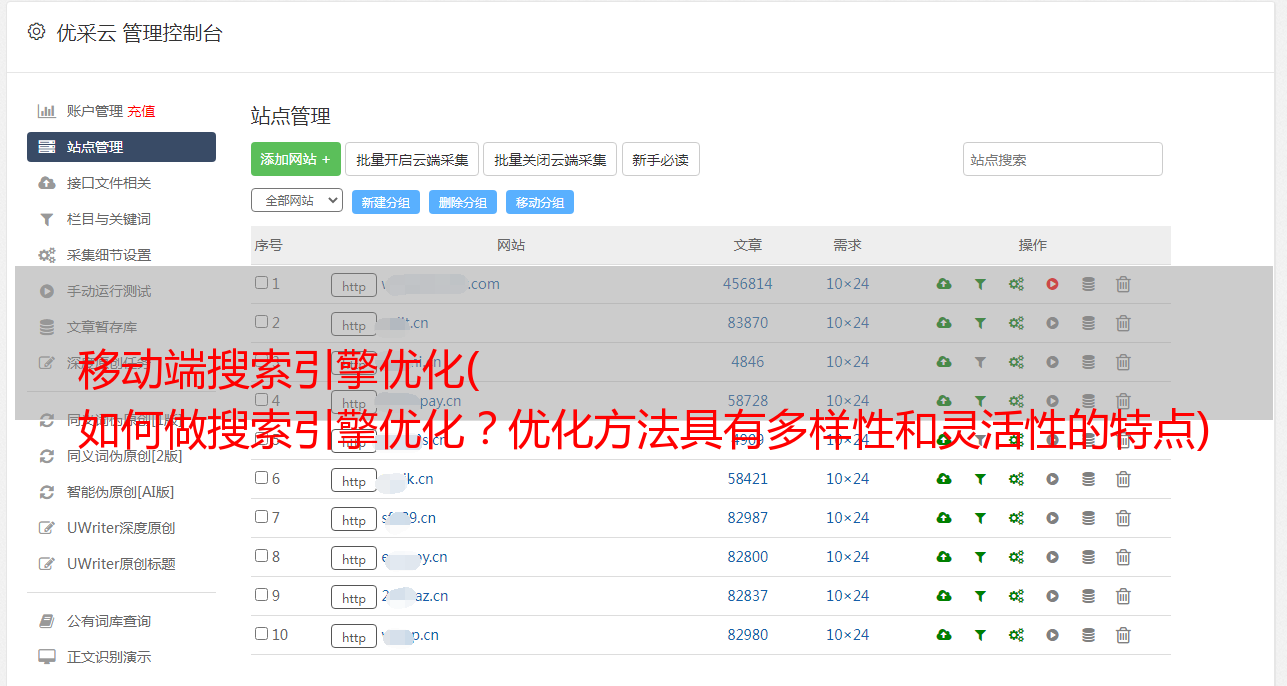Image resolution: width=1287 pixels, height=686 pixels.
Task: Click the play icon in row 3
Action: [x=1052, y=362]
